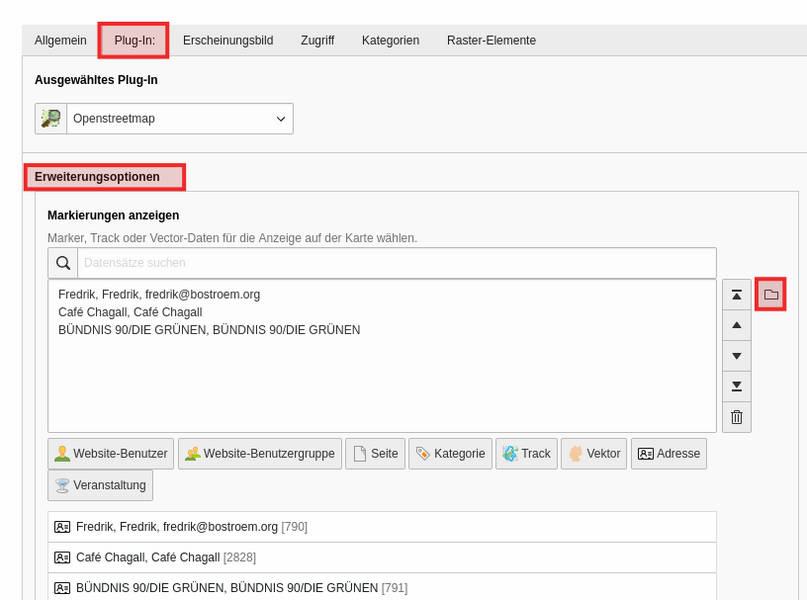Image resolution: width=807 pixels, height=600 pixels.
Task: Click the move-to-top arrow icon
Action: (736, 295)
